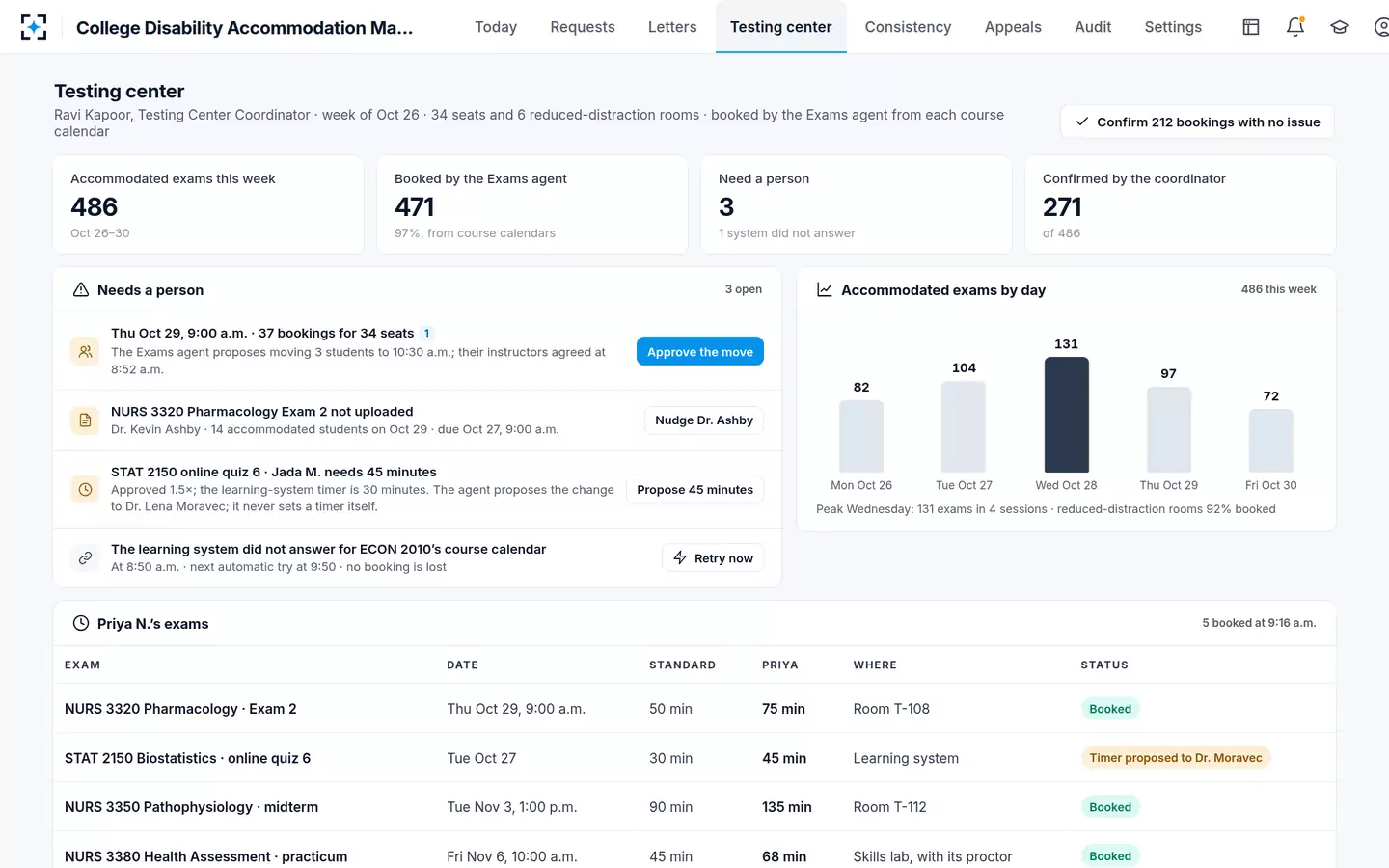
Task: Open the Settings tab
Action: 1173,27
